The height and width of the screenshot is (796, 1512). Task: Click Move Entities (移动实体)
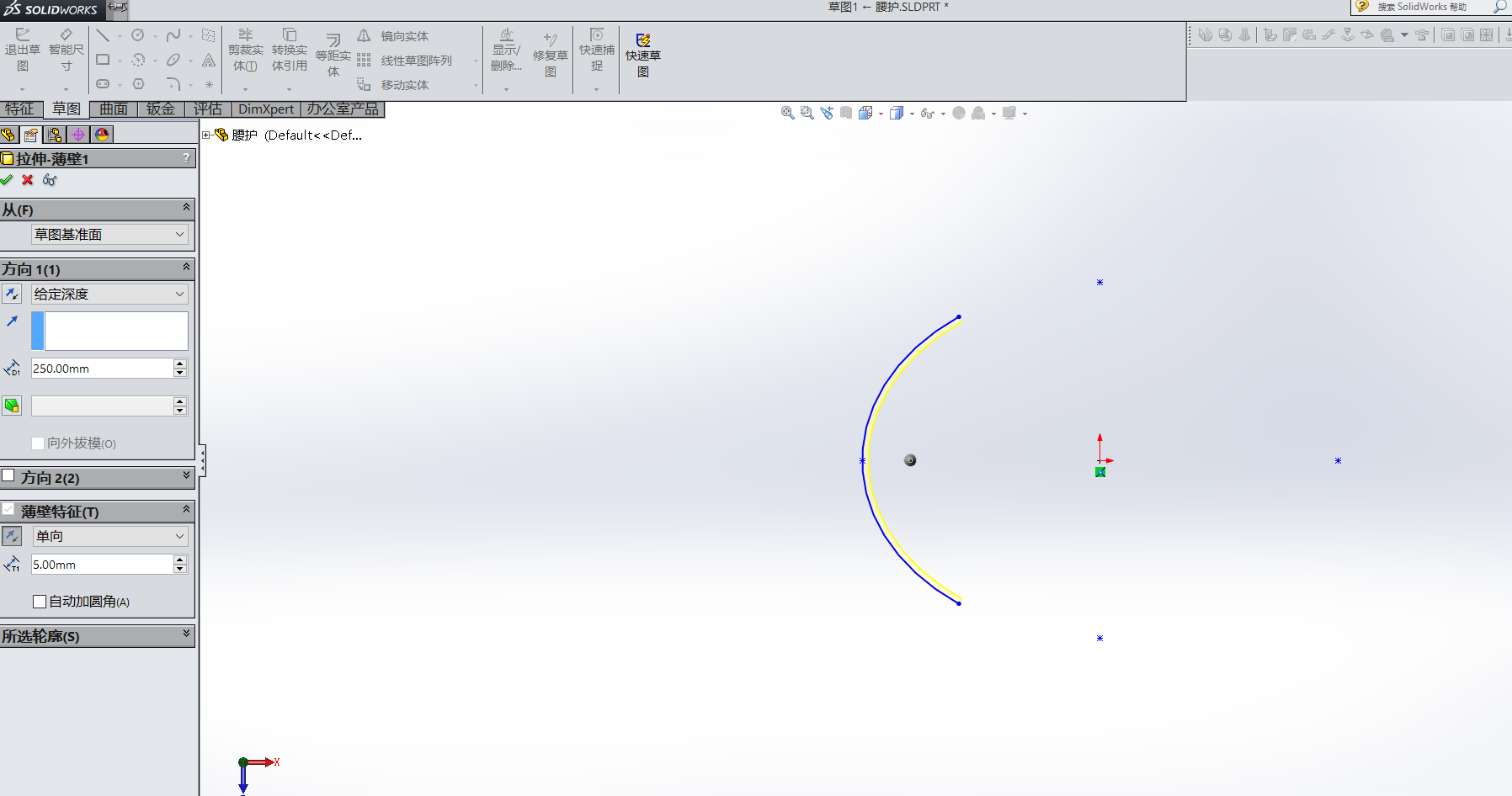pyautogui.click(x=393, y=85)
